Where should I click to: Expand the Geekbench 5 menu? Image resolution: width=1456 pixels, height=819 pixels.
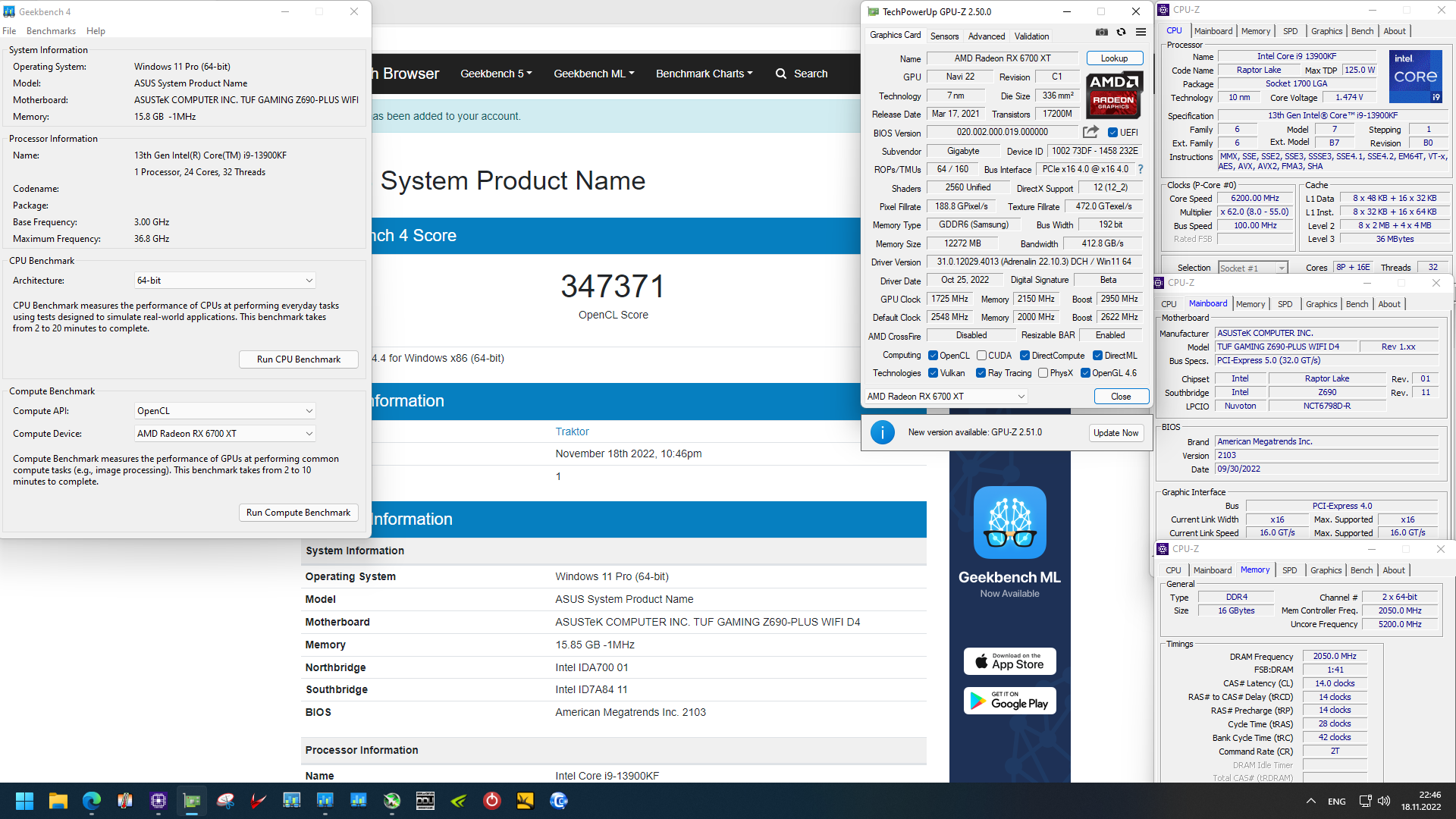tap(496, 74)
